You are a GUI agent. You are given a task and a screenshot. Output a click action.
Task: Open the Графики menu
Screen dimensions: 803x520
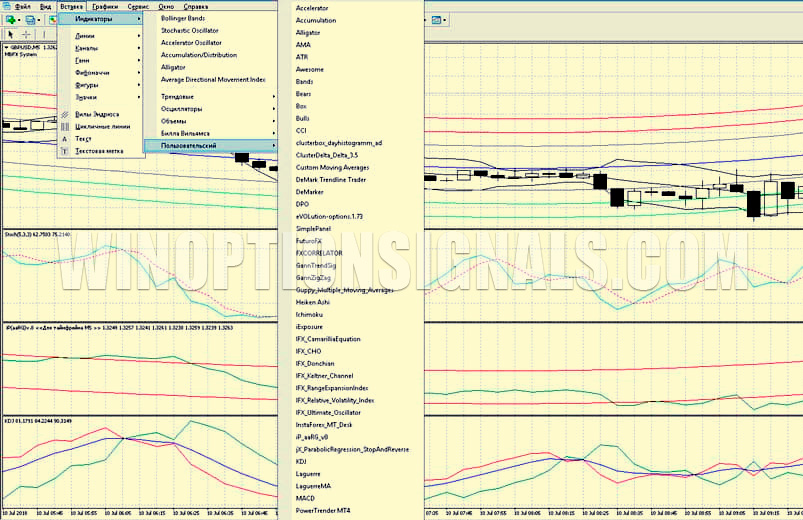click(x=105, y=6)
